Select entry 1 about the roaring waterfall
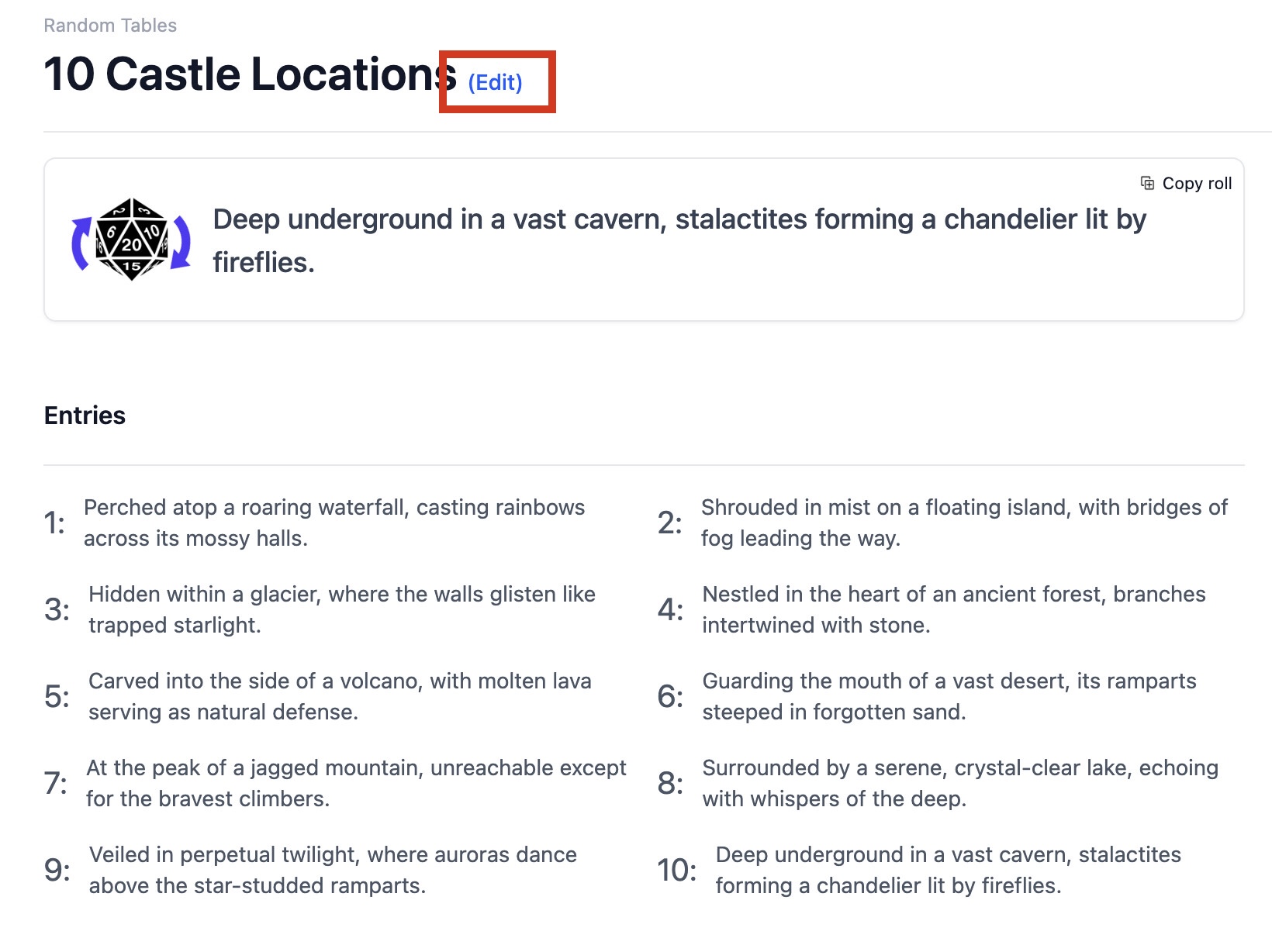This screenshot has height=952, width=1272. coord(334,523)
